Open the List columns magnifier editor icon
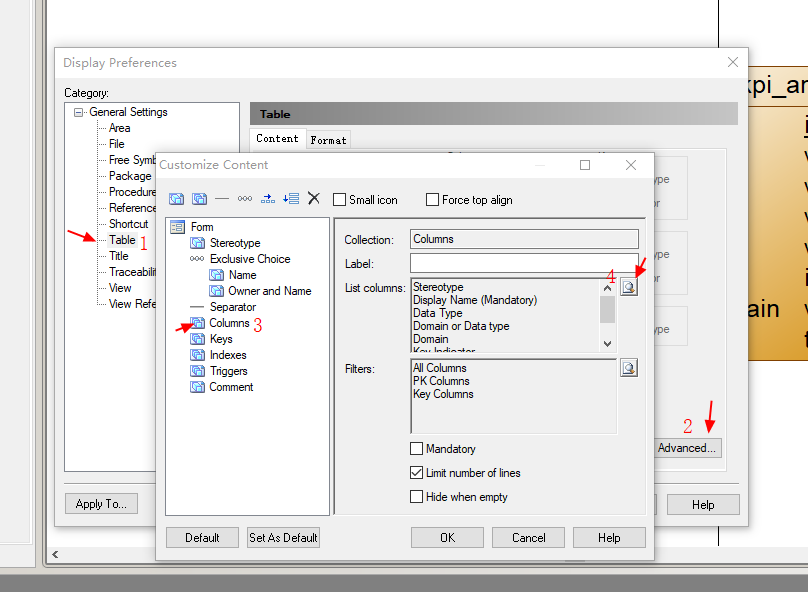 (x=629, y=285)
